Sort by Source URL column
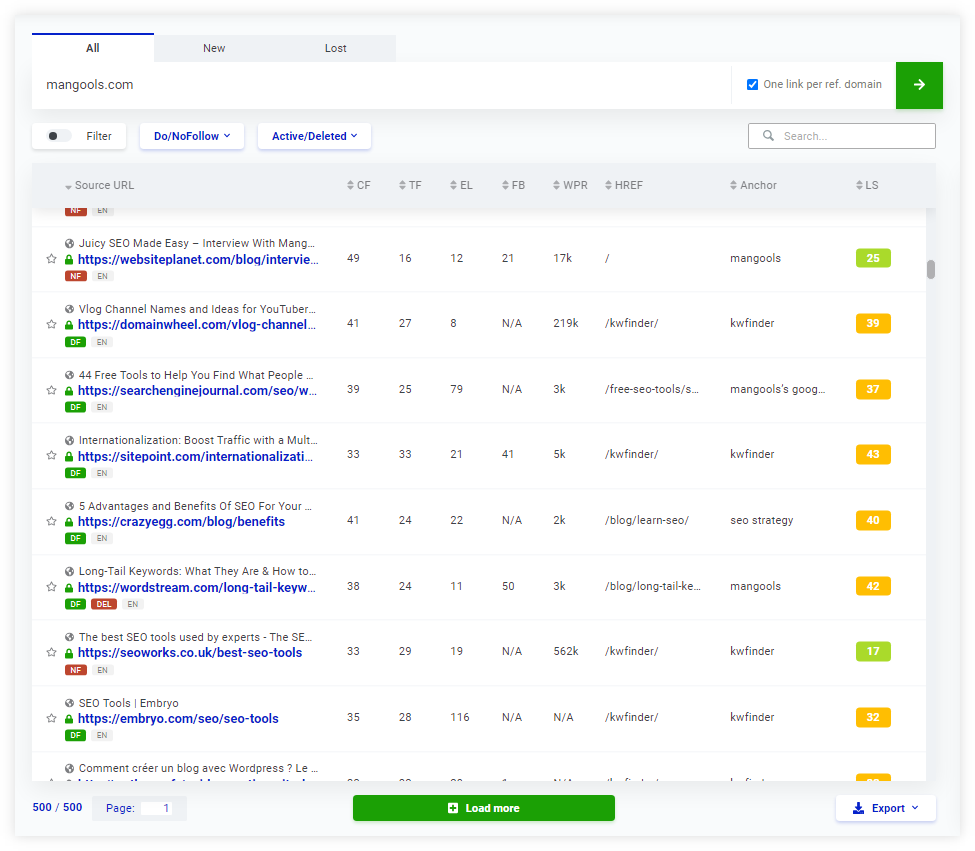The width and height of the screenshot is (975, 851). [x=99, y=185]
